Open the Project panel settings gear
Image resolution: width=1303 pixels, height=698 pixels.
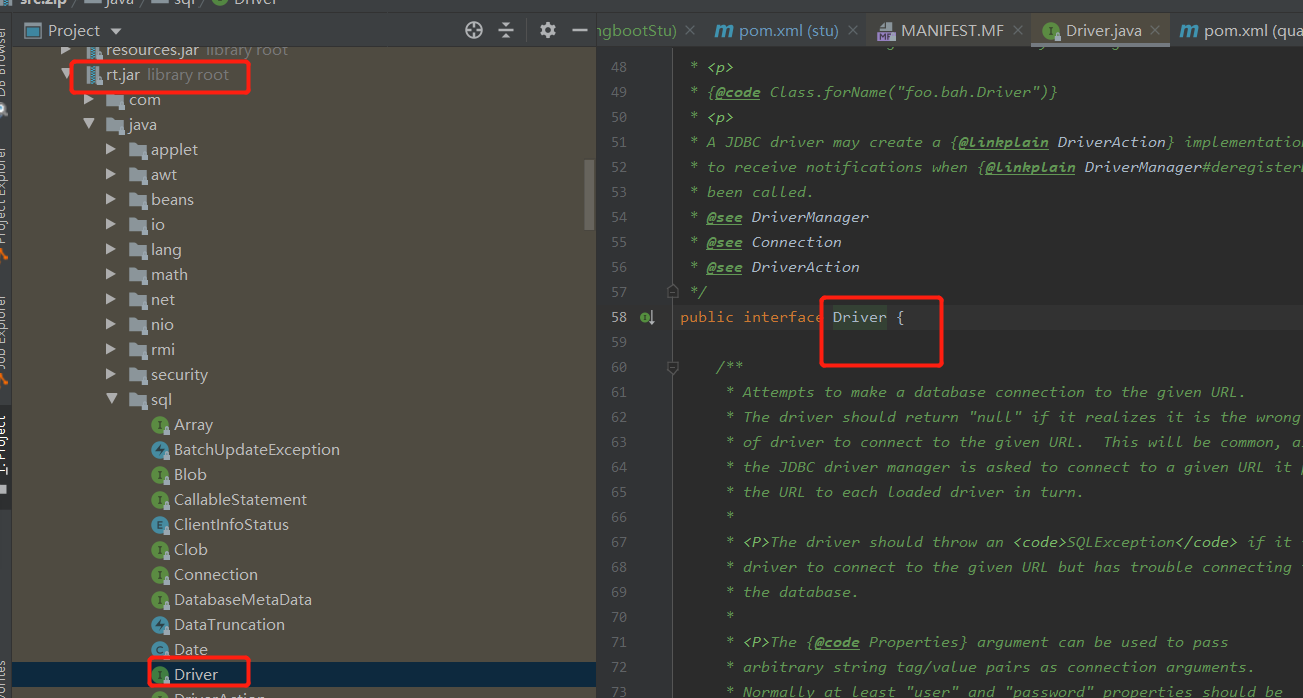click(x=547, y=31)
